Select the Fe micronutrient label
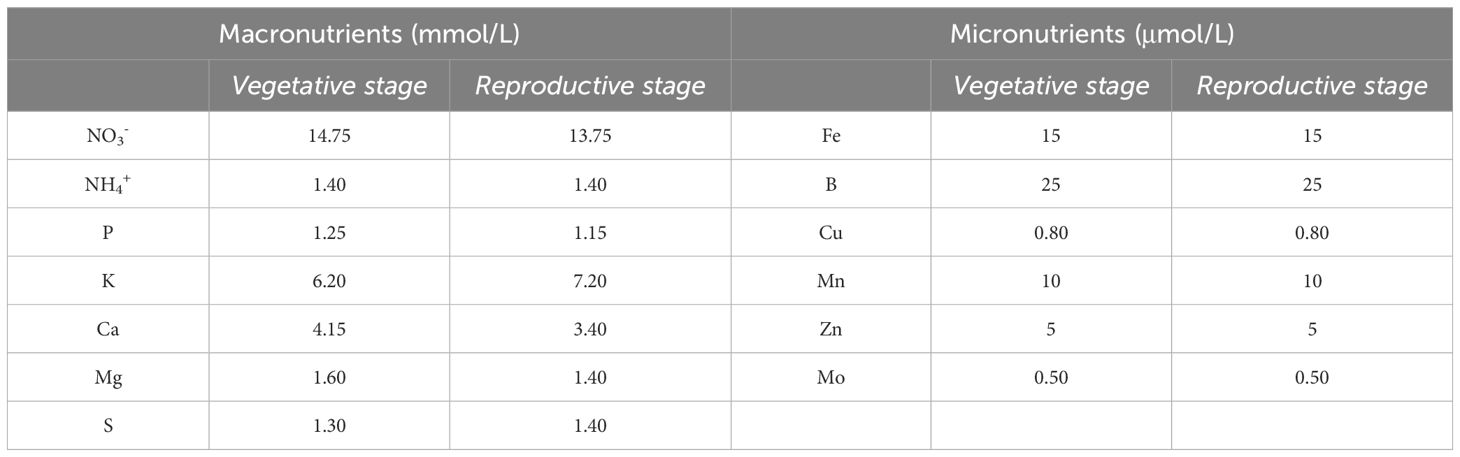The height and width of the screenshot is (457, 1460). tap(830, 136)
